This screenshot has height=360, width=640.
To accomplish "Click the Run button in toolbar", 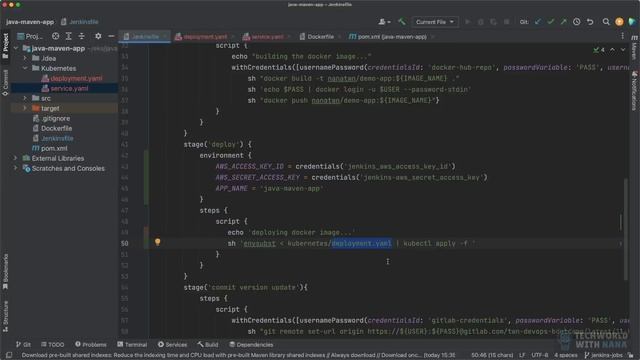I will (x=468, y=22).
